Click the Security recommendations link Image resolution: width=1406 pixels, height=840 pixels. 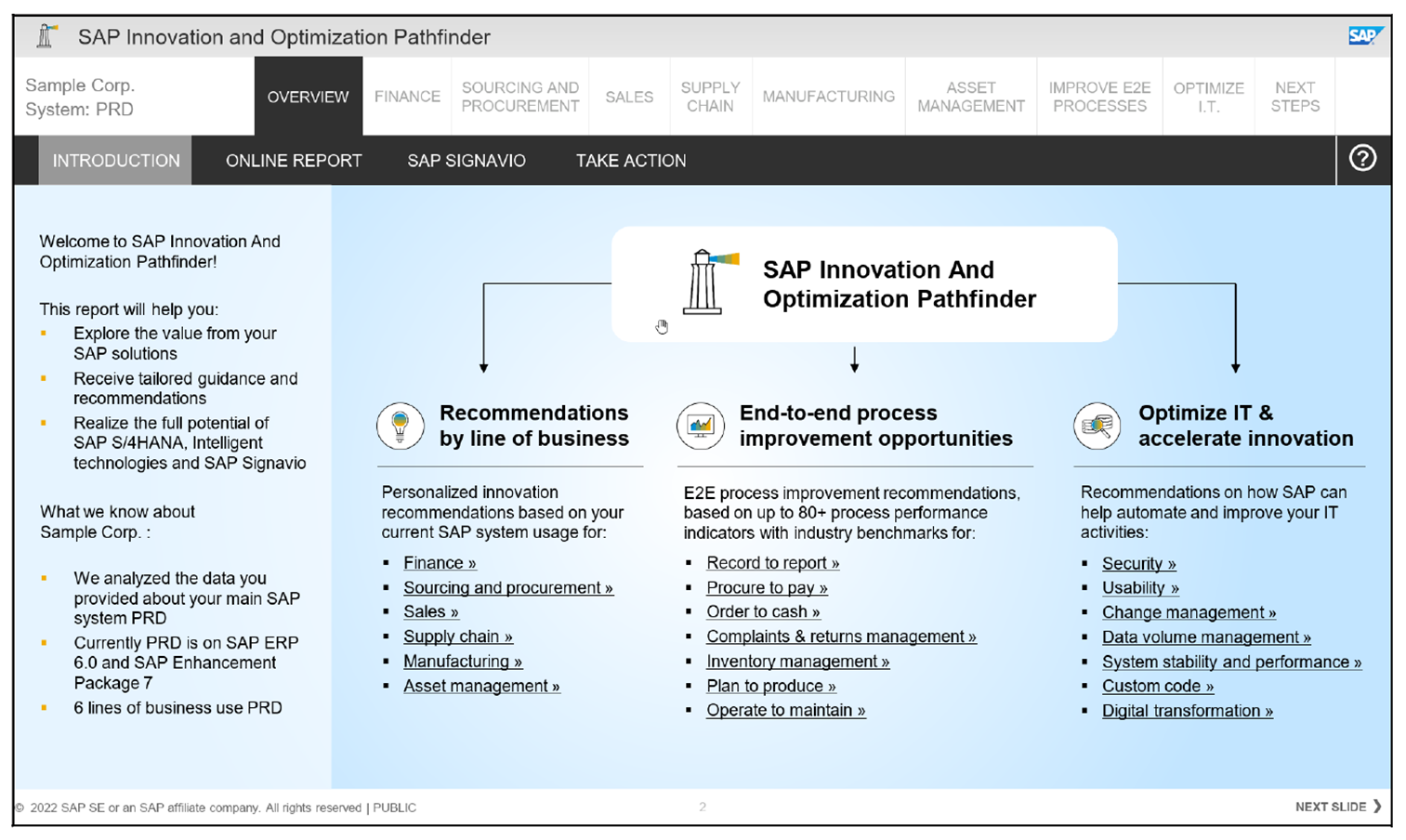(1137, 562)
